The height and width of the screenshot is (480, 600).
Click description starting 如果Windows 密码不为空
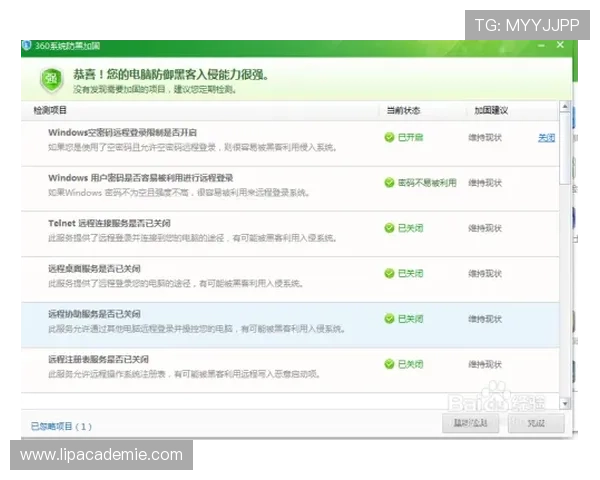pos(179,193)
